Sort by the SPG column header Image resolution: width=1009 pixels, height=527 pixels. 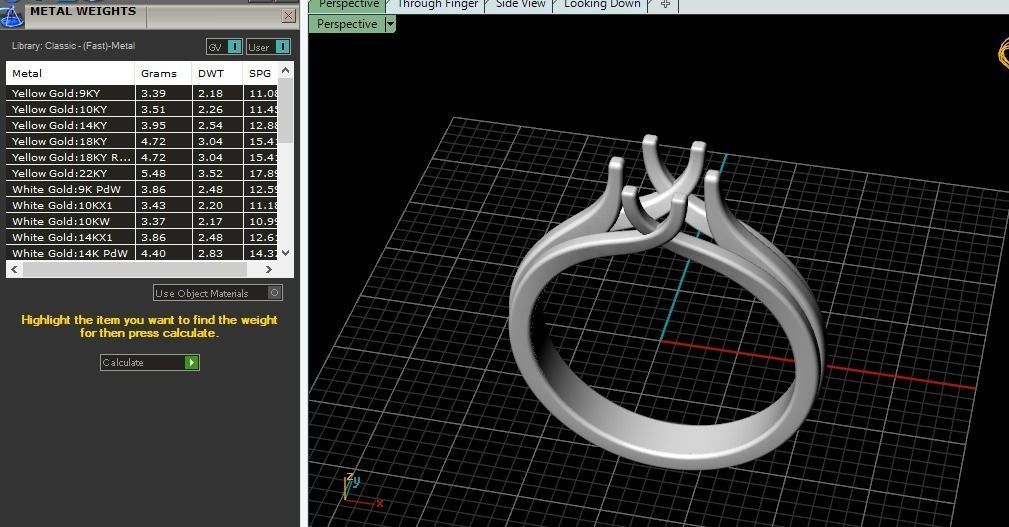[261, 73]
